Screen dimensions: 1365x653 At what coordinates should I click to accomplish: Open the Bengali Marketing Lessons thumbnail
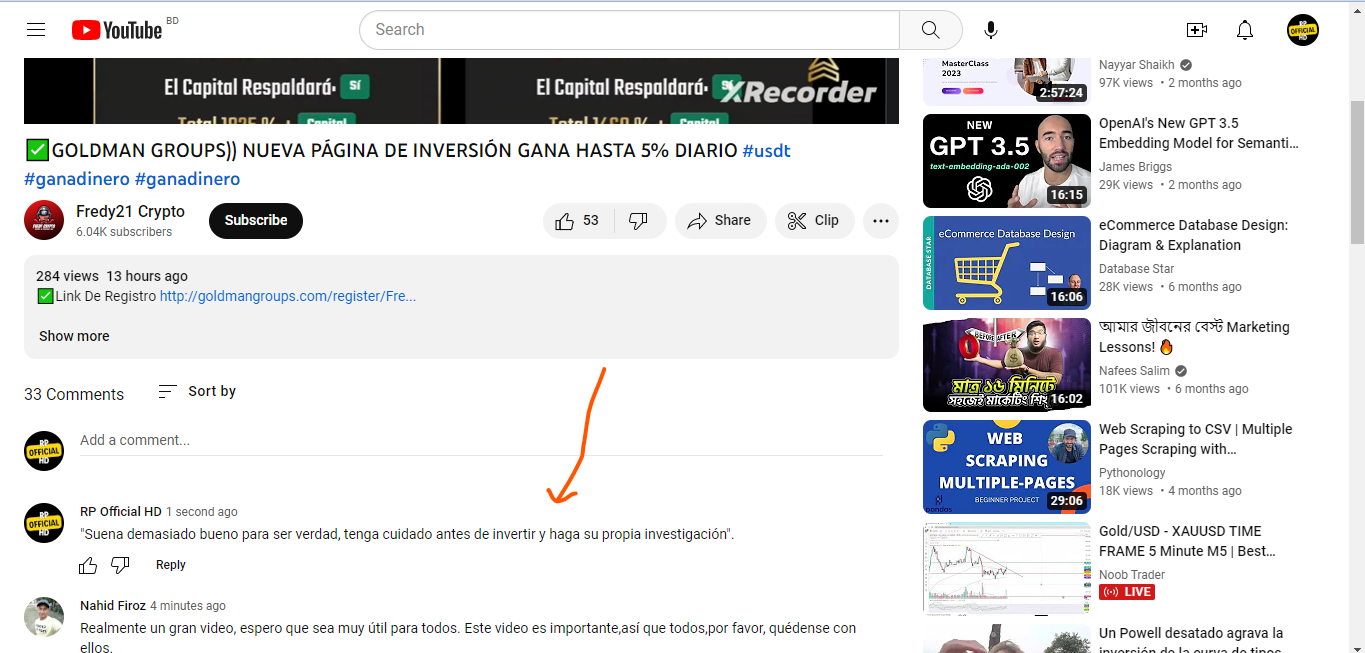tap(1007, 365)
